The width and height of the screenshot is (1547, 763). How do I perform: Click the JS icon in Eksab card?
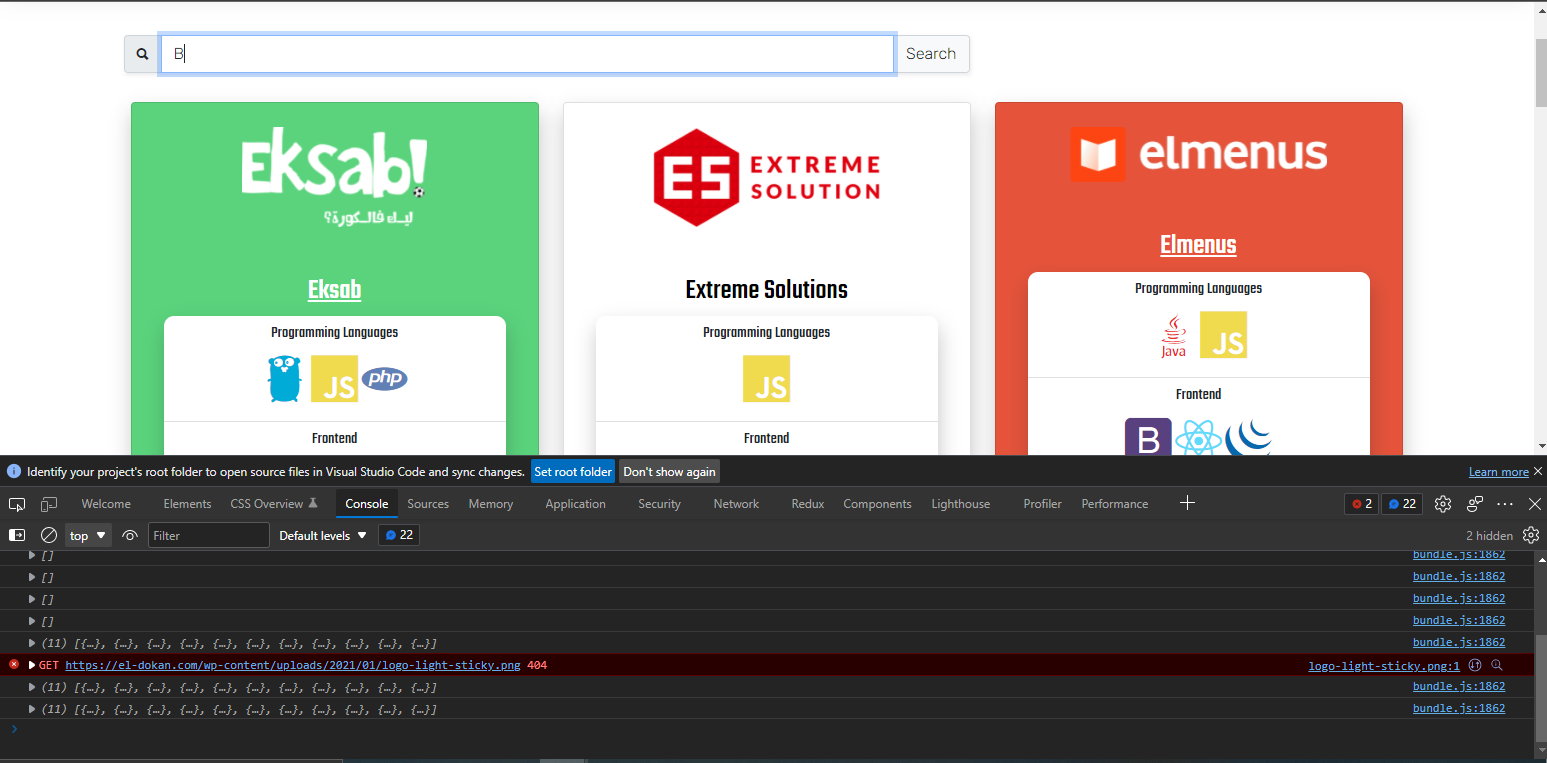coord(334,379)
